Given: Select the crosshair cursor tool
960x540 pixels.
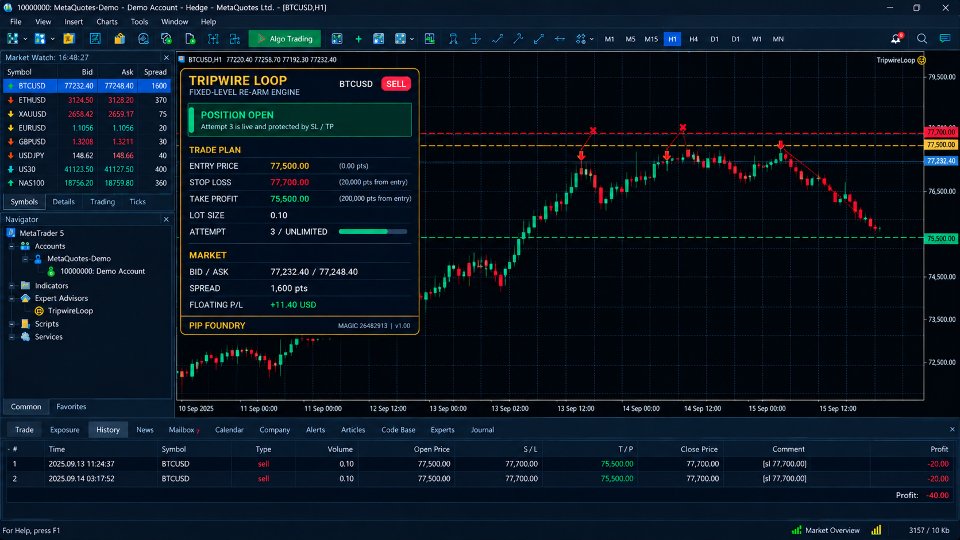Looking at the screenshot, I should coord(475,39).
